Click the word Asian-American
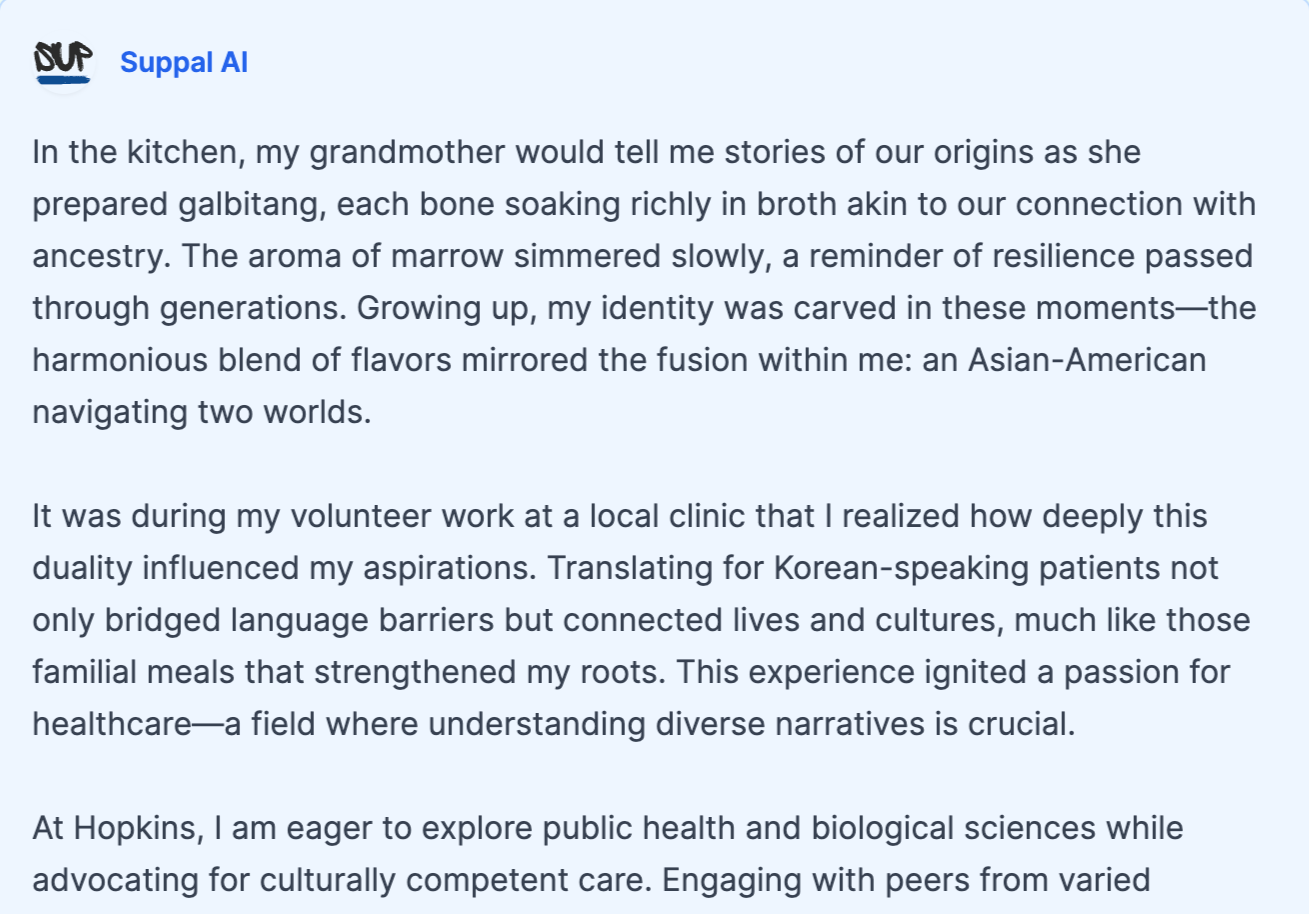 [1086, 358]
